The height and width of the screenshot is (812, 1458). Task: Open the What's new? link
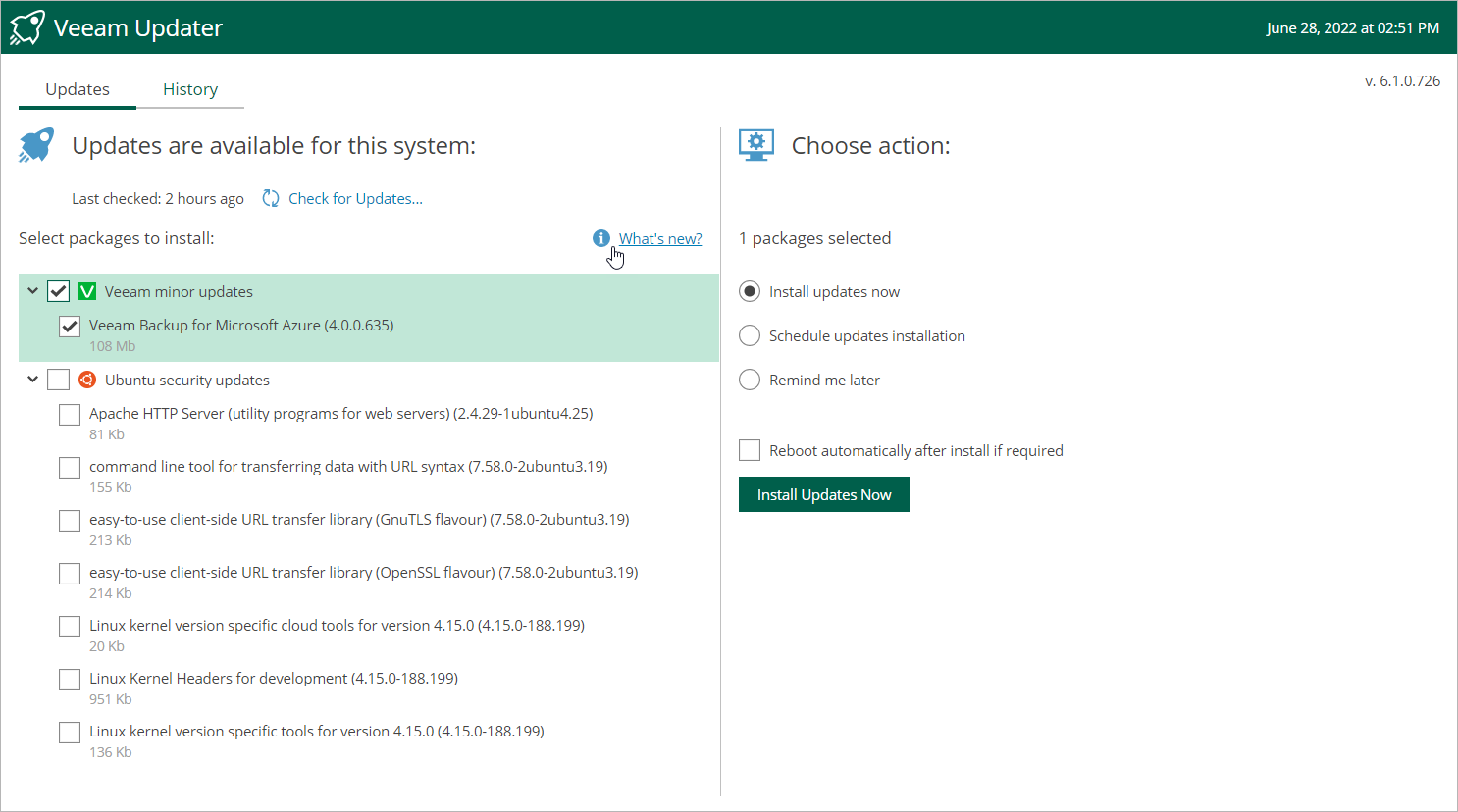(x=660, y=238)
